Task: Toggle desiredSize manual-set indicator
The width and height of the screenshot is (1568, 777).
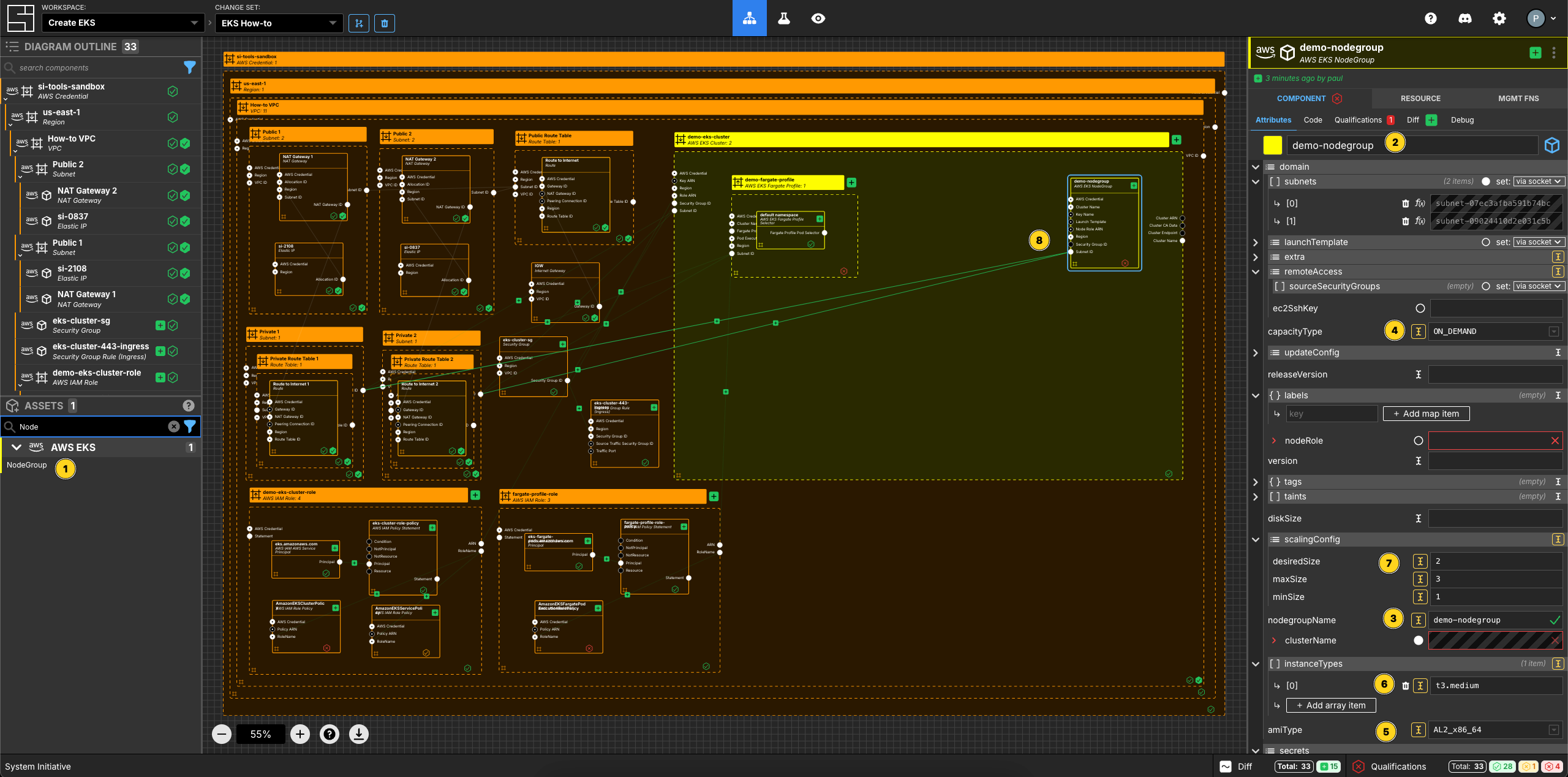Action: [1420, 561]
